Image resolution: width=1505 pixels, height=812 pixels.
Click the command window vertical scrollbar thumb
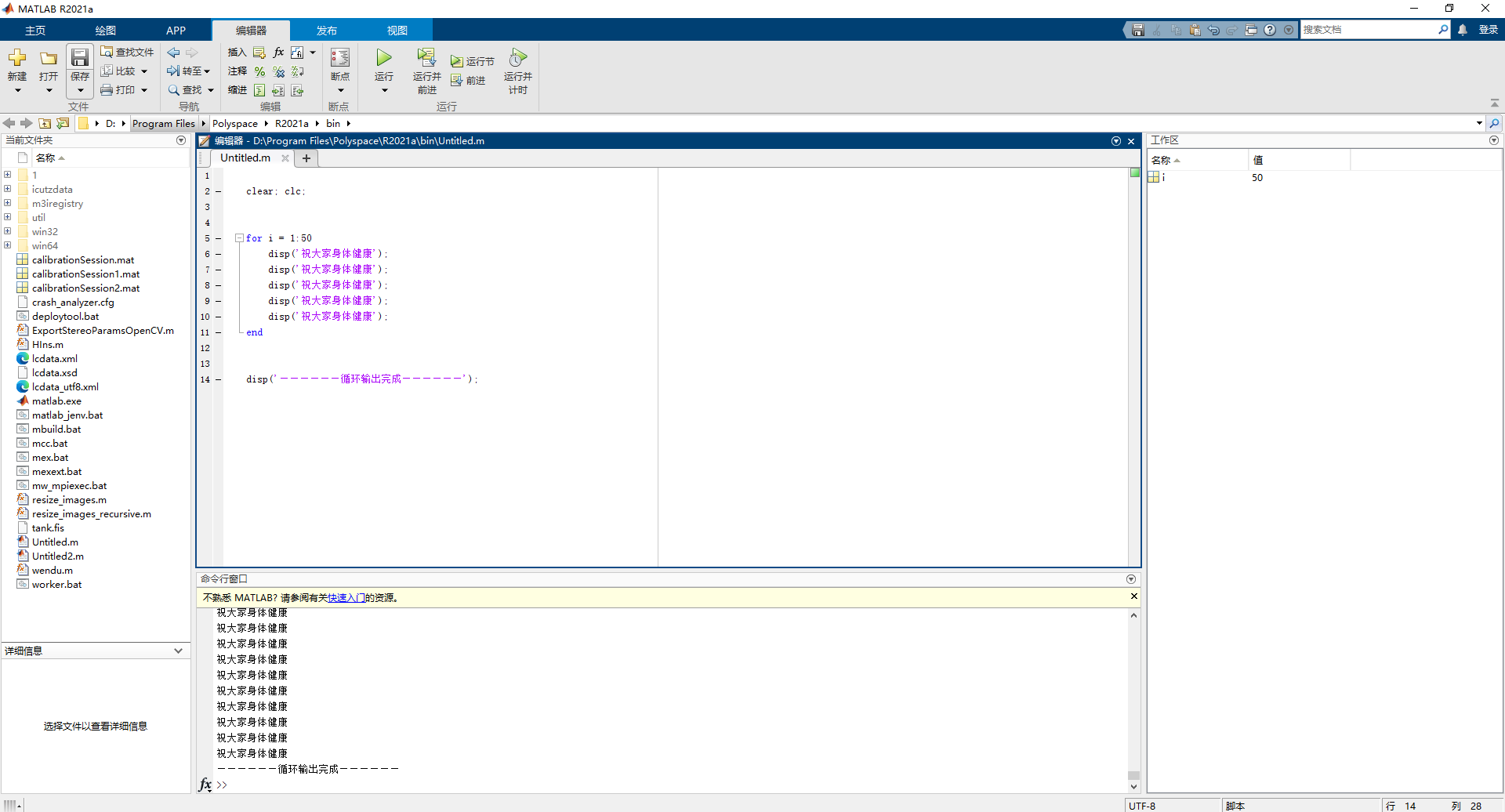coord(1133,775)
